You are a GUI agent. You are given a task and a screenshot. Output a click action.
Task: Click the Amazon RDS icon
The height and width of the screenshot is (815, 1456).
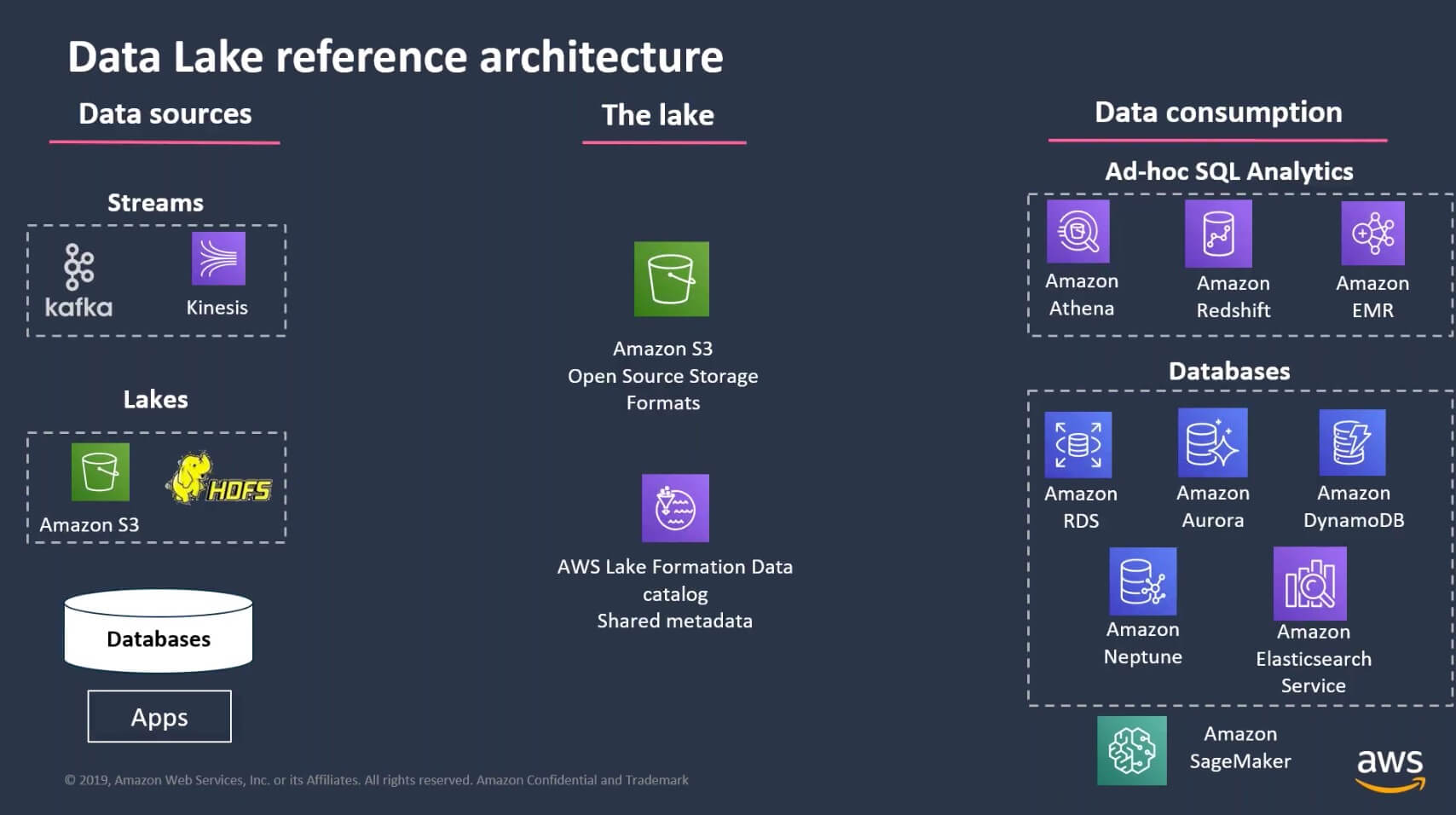pos(1078,444)
